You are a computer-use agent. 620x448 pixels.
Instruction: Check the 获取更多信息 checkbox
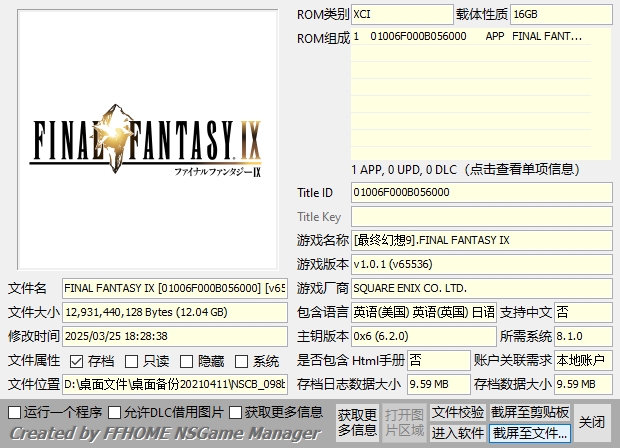[x=235, y=412]
